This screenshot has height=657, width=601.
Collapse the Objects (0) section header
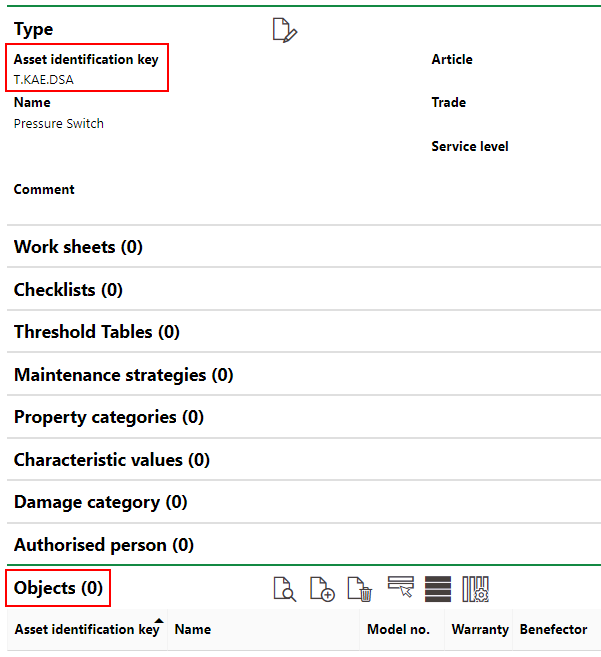[58, 588]
